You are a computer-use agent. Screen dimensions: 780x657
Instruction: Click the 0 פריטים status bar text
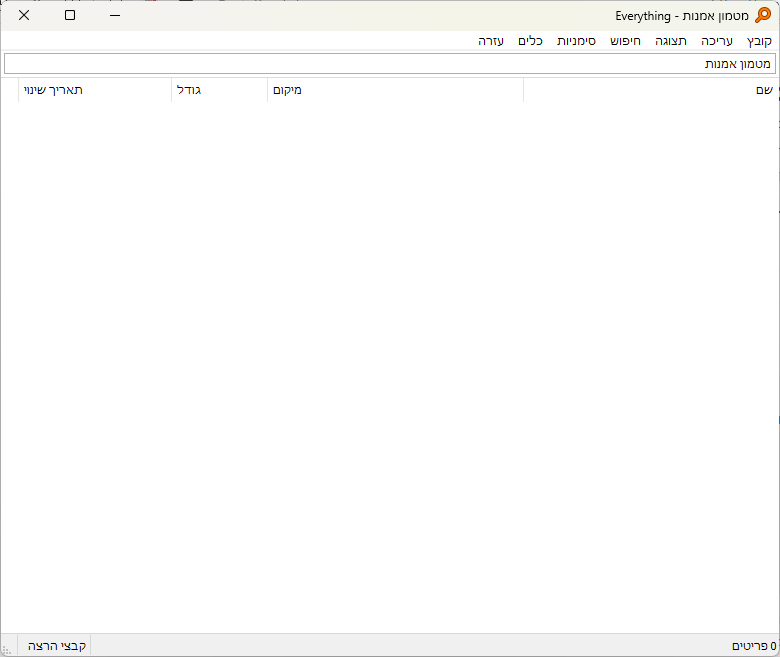point(754,646)
